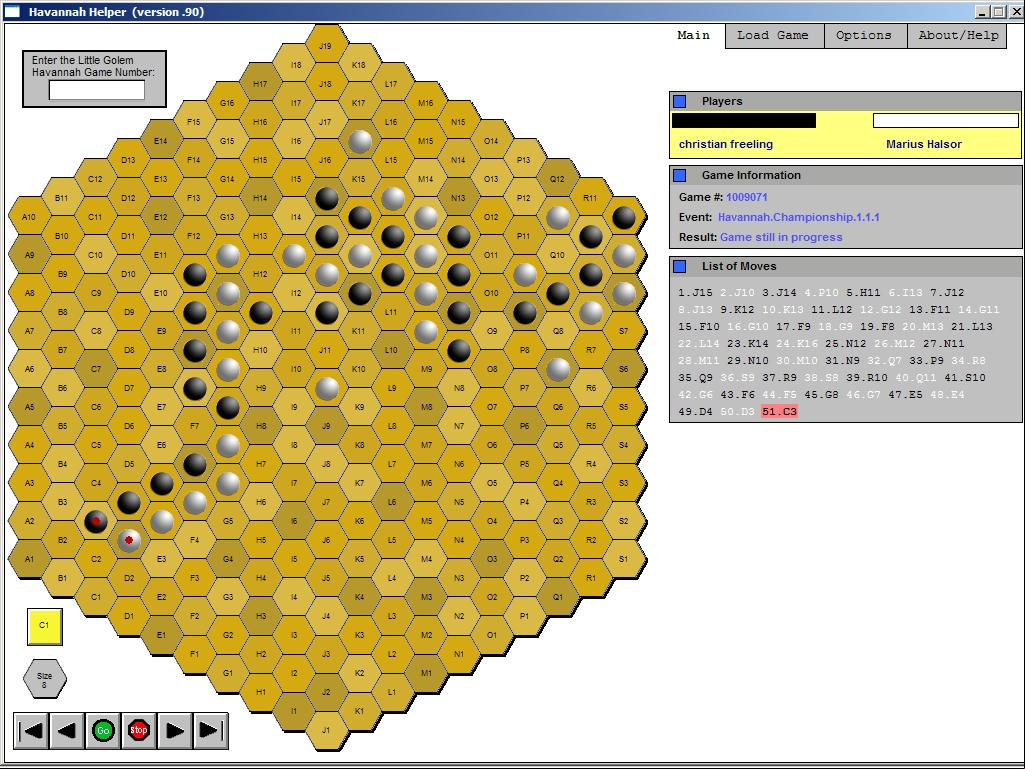1025x769 pixels.
Task: Select move 41.S10 in the move list
Action: (x=965, y=378)
